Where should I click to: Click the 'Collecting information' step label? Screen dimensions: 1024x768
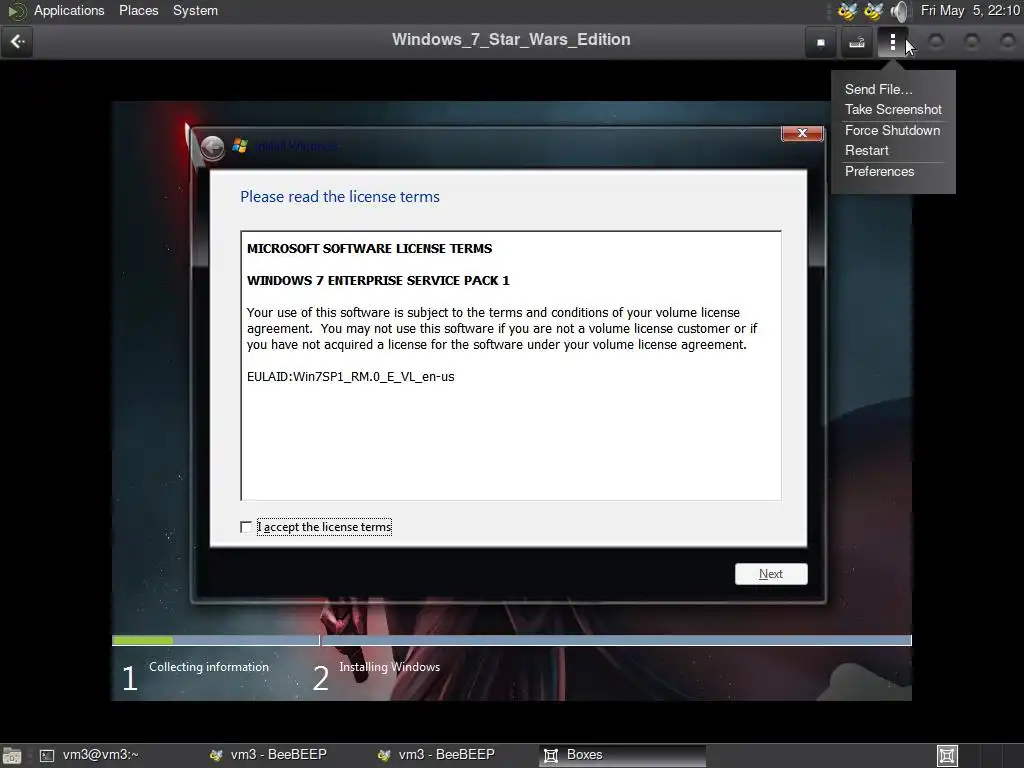pyautogui.click(x=209, y=667)
